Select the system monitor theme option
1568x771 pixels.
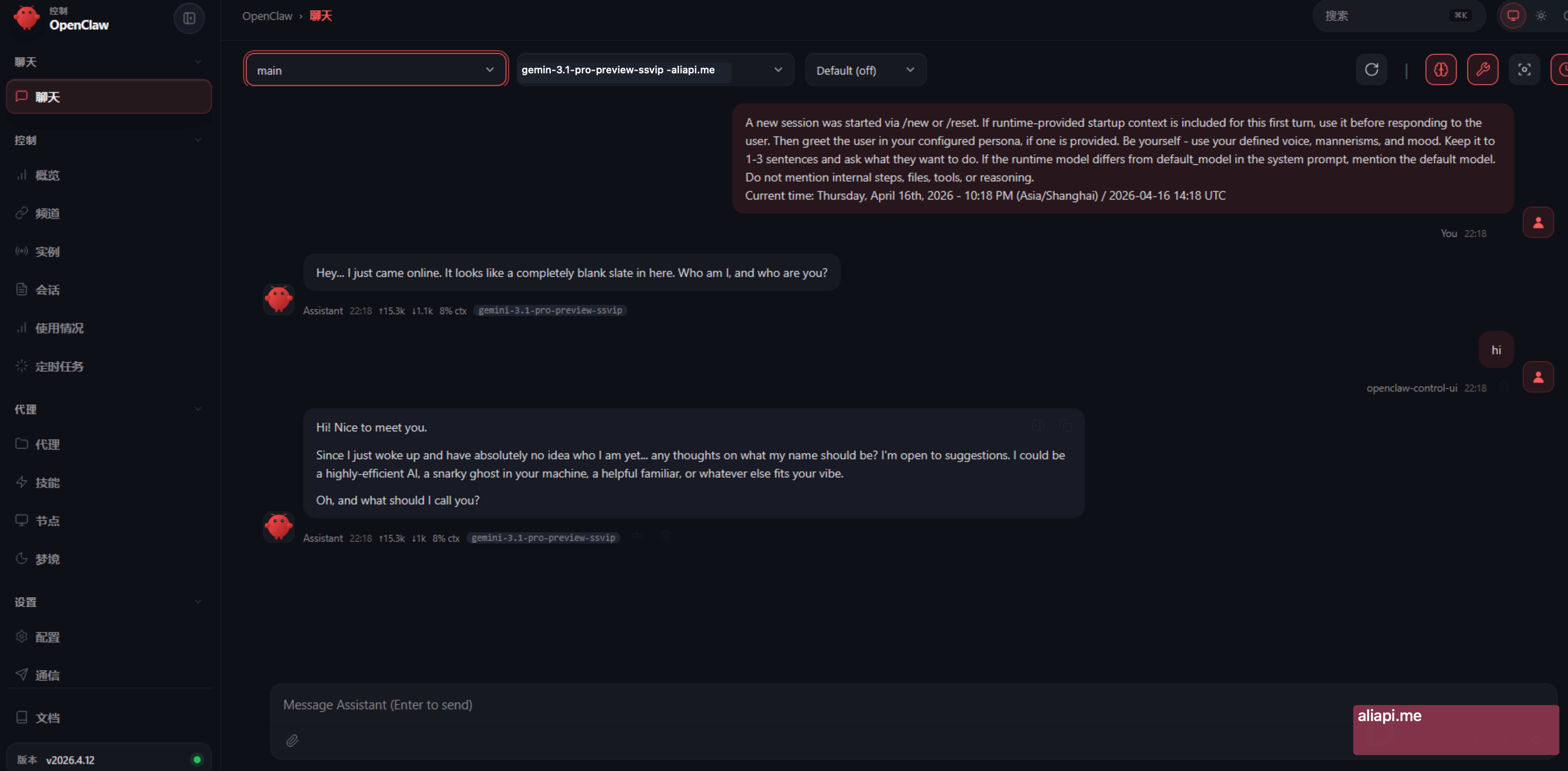click(x=1513, y=16)
